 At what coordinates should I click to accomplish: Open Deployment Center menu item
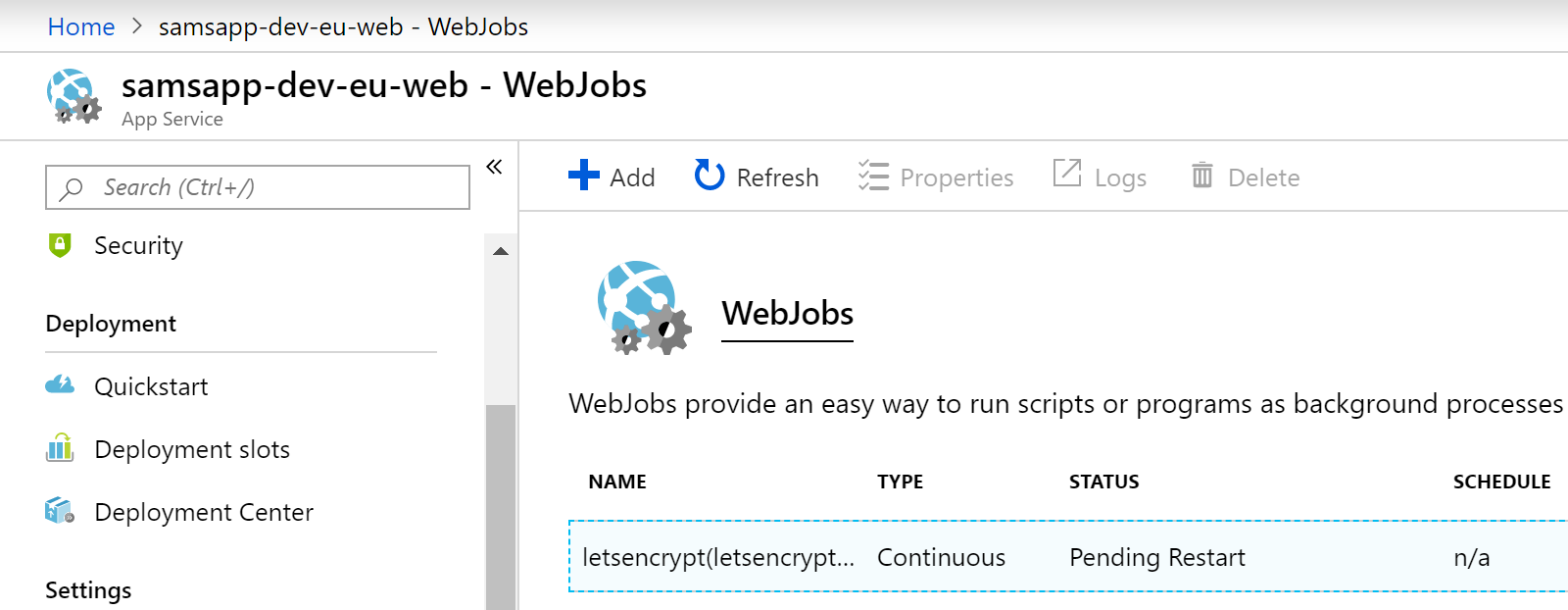tap(204, 512)
